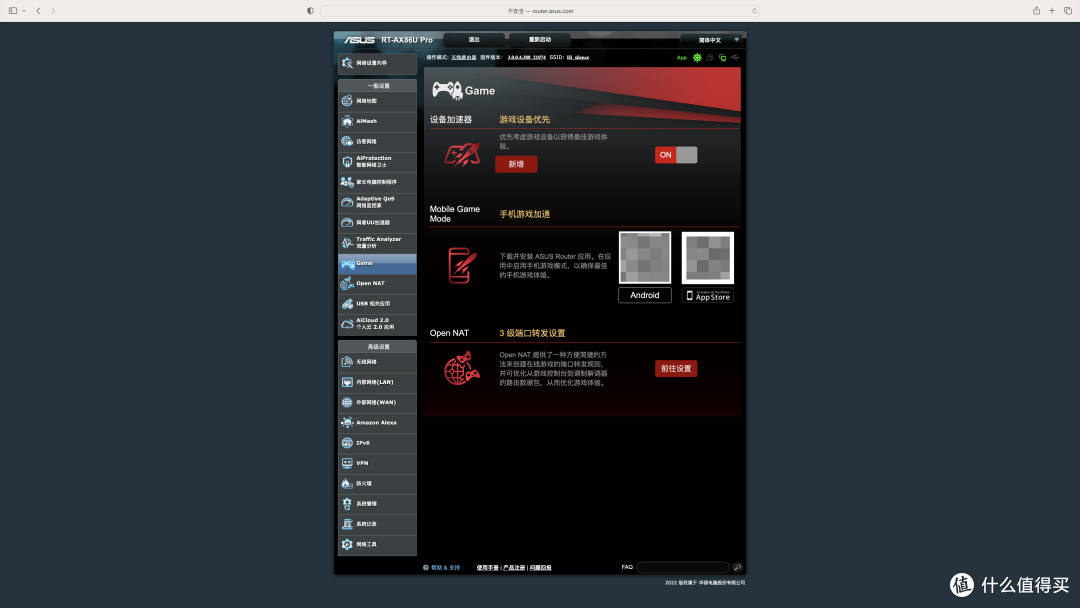Open the Traffic Analyzer 流量分析 panel
The height and width of the screenshot is (608, 1080).
(377, 241)
